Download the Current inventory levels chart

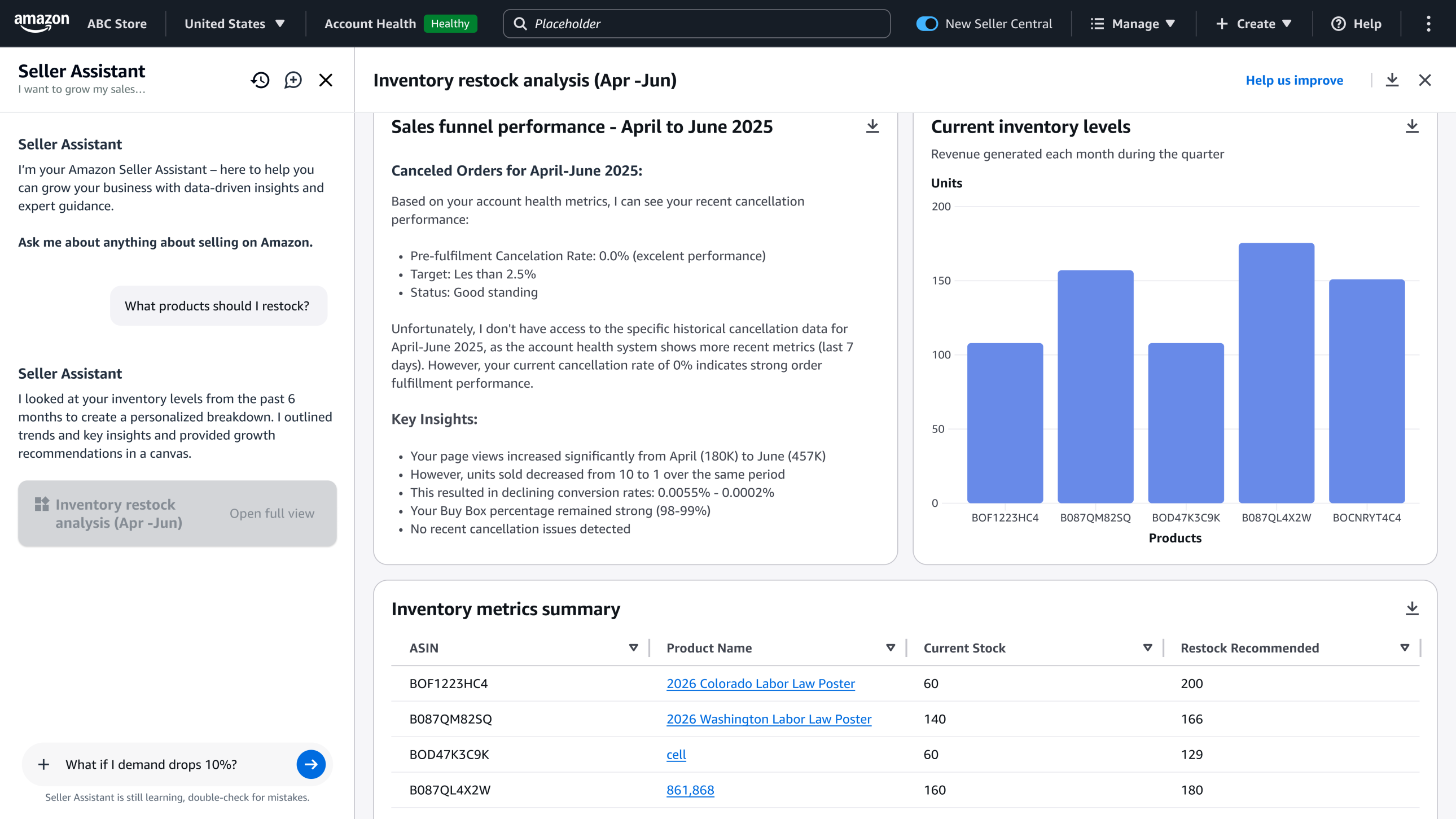tap(1412, 126)
